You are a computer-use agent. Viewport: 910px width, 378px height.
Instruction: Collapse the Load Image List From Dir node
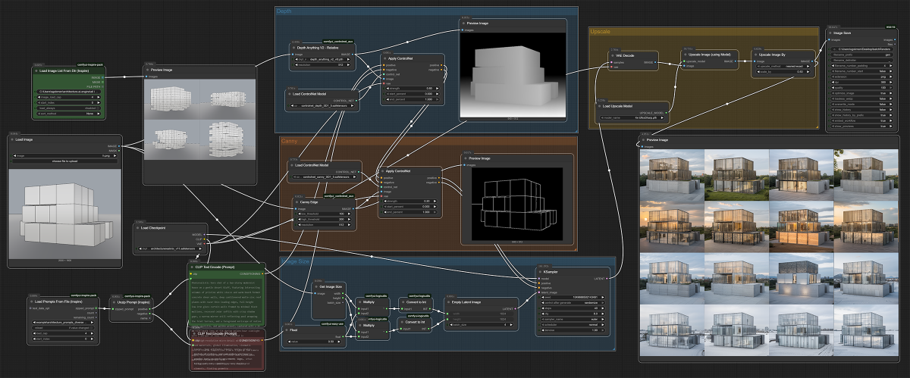point(36,70)
